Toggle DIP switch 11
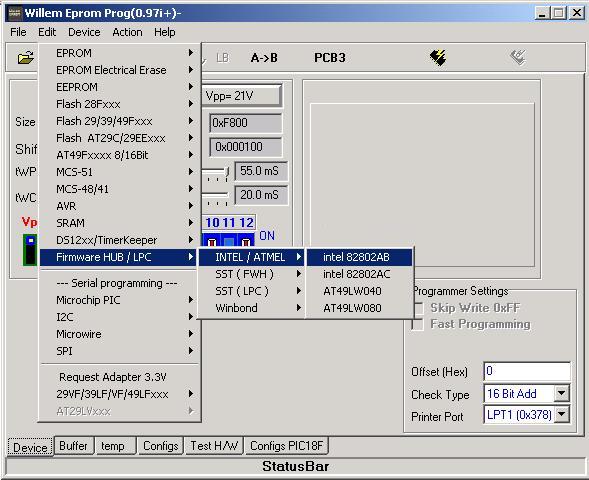Viewport: 589px width, 480px height. (x=229, y=240)
